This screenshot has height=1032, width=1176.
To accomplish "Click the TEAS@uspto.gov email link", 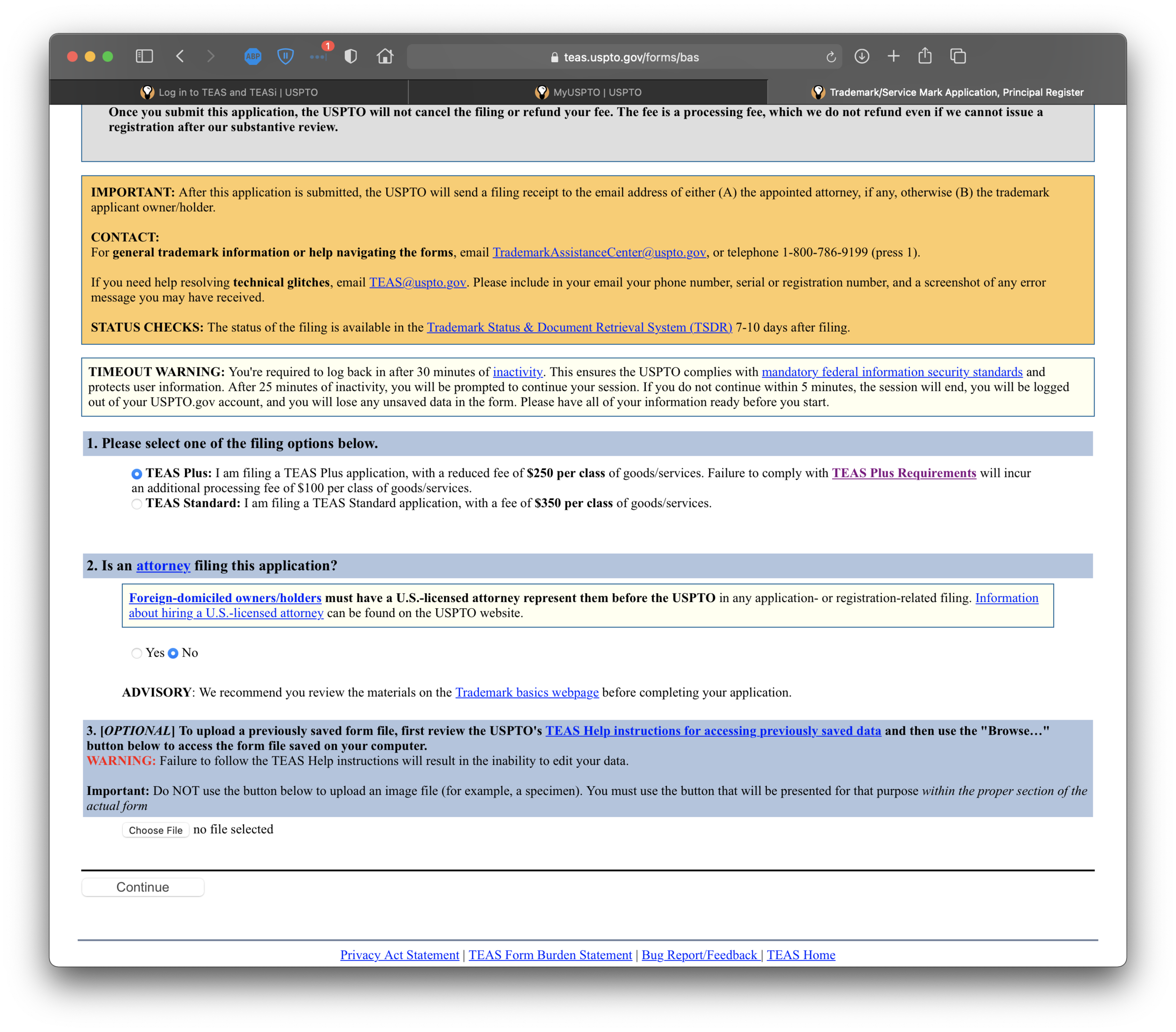I will coord(418,282).
